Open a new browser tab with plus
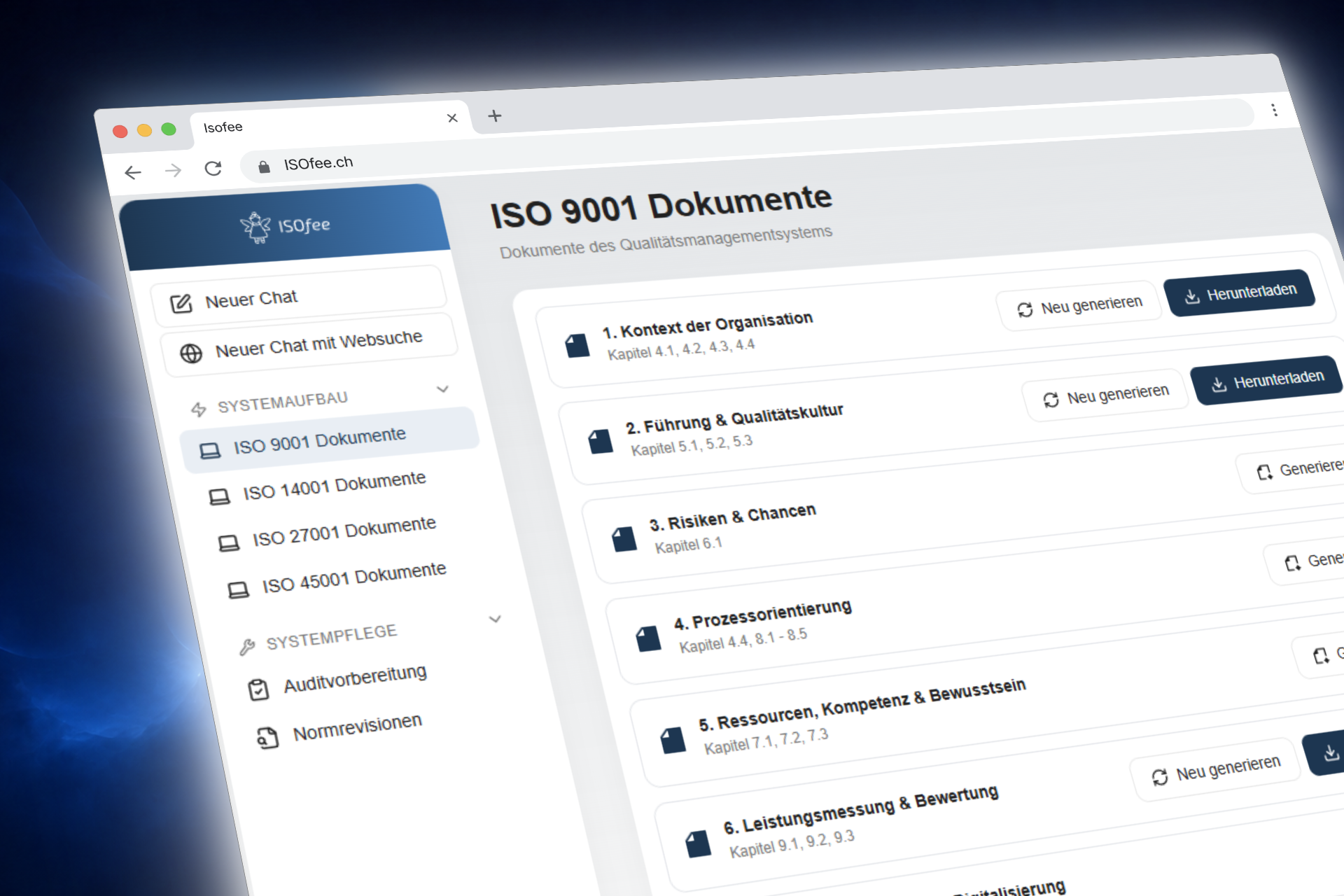This screenshot has width=1344, height=896. pyautogui.click(x=495, y=115)
